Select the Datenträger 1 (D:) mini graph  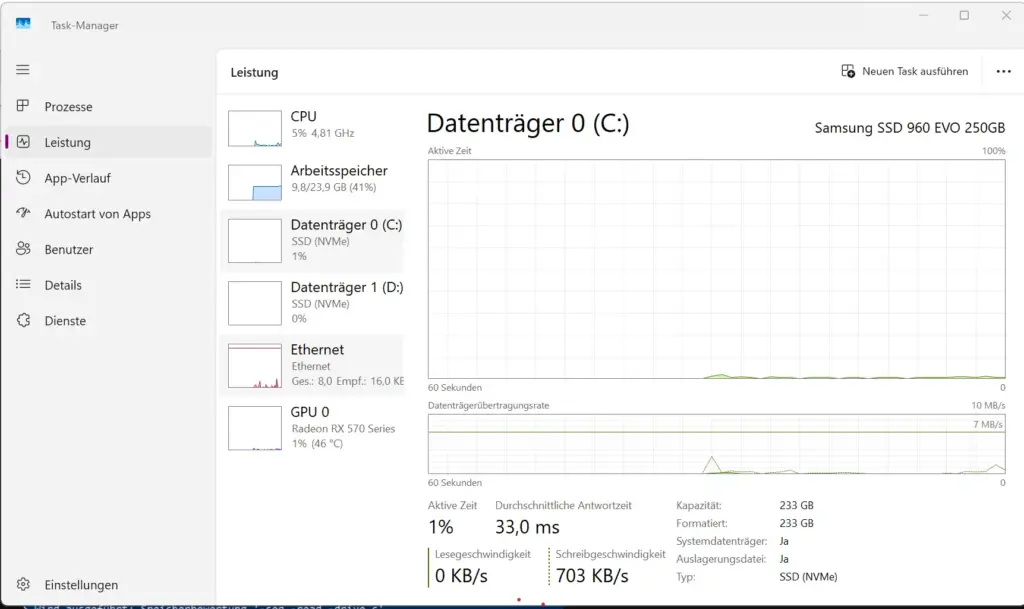tap(255, 304)
